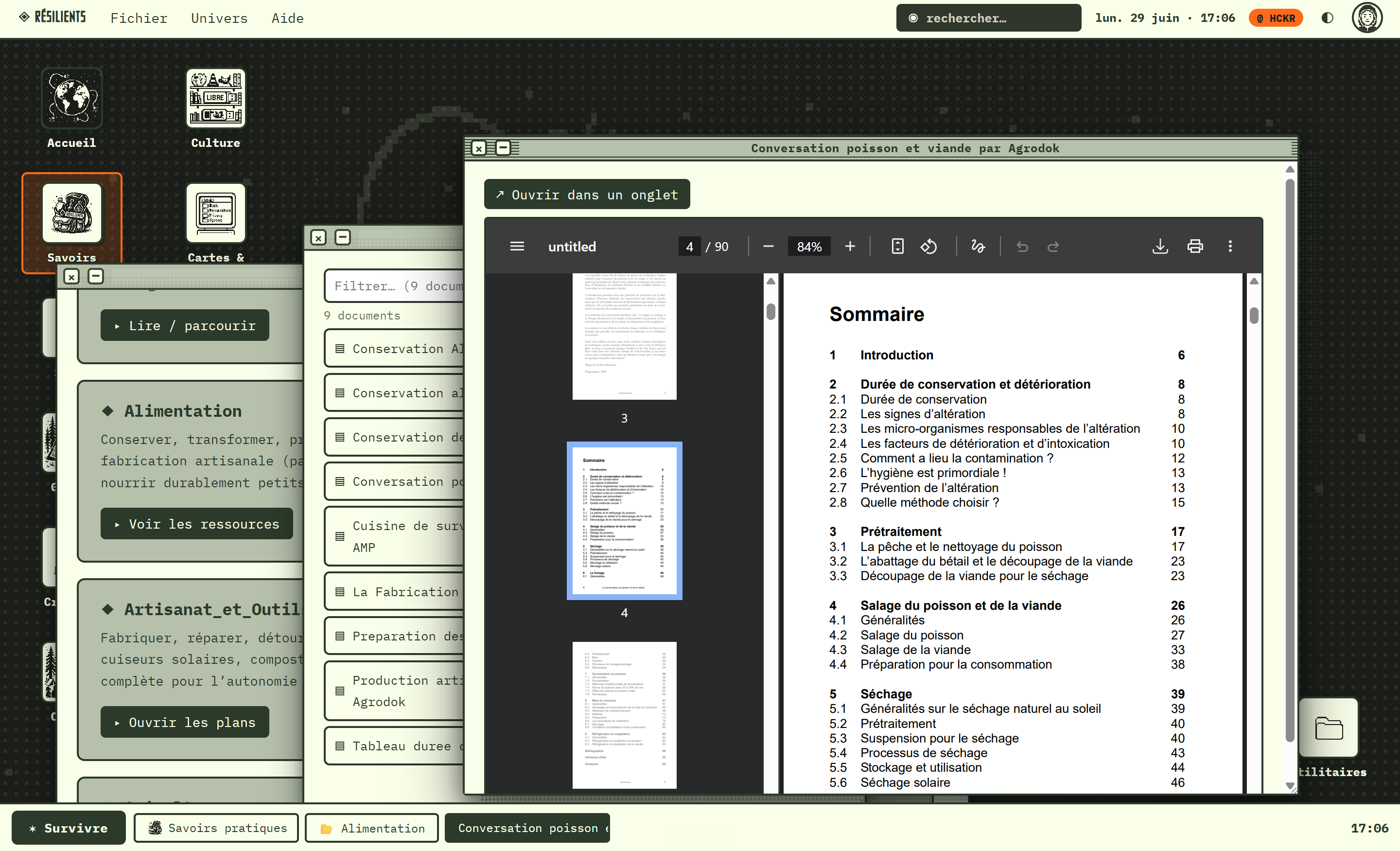
Task: Open Preparation des document in list
Action: point(394,636)
